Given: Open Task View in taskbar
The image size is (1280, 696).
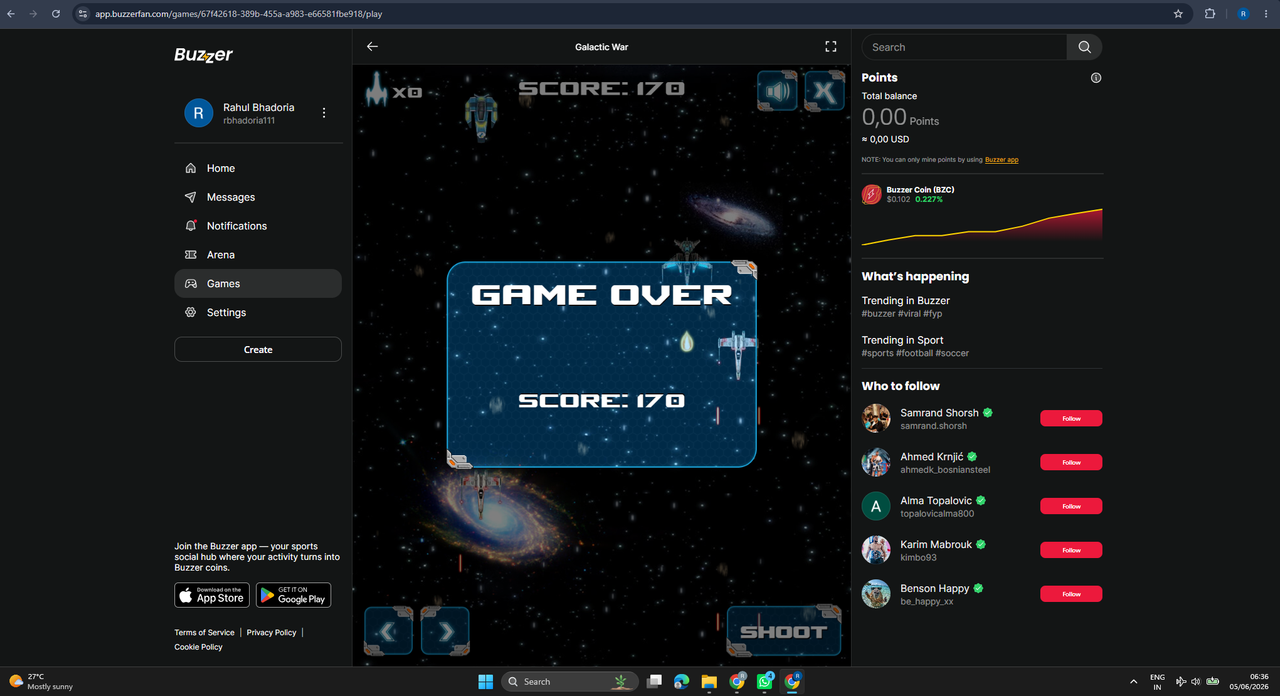Looking at the screenshot, I should click(653, 681).
